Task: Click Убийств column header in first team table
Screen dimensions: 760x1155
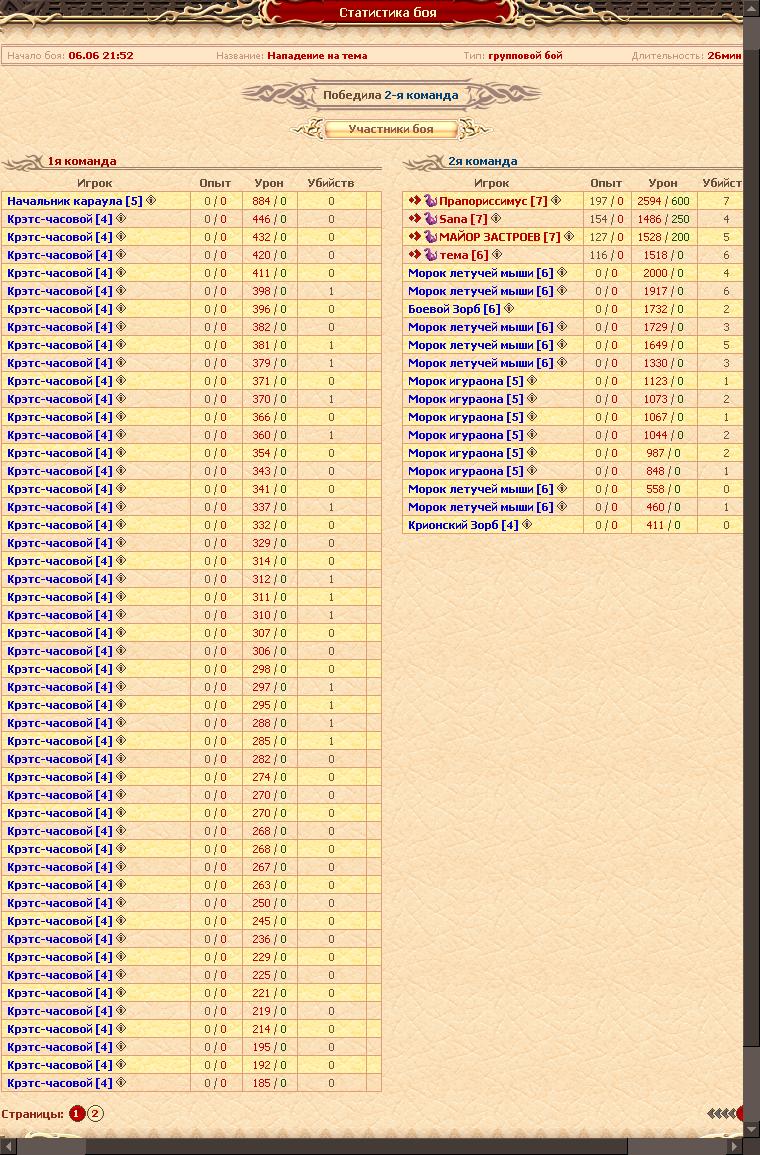Action: click(x=331, y=183)
